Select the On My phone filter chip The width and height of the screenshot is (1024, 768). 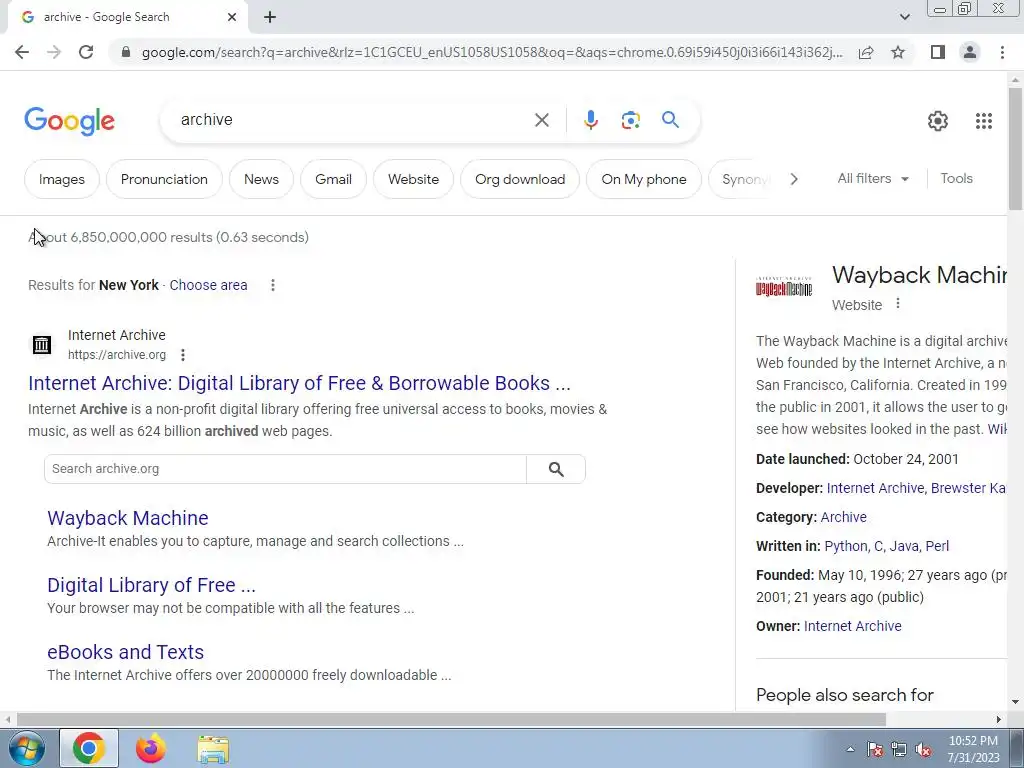point(644,179)
